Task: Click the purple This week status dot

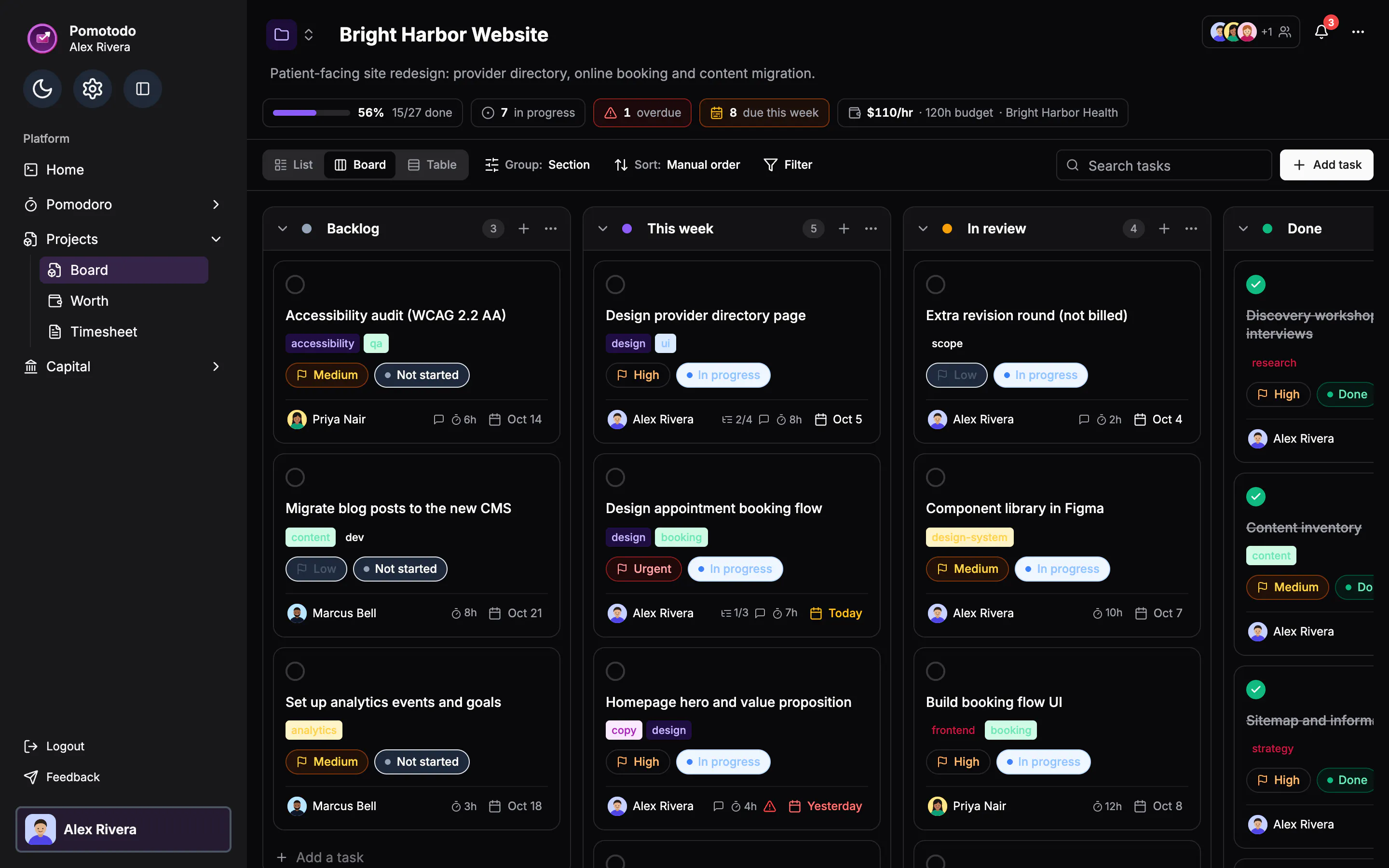Action: click(627, 229)
